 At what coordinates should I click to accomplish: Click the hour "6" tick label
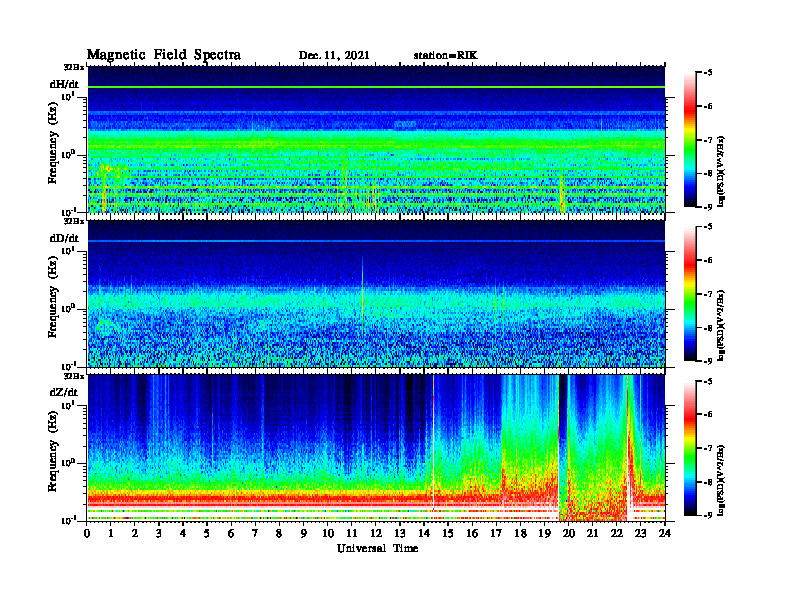pos(231,534)
